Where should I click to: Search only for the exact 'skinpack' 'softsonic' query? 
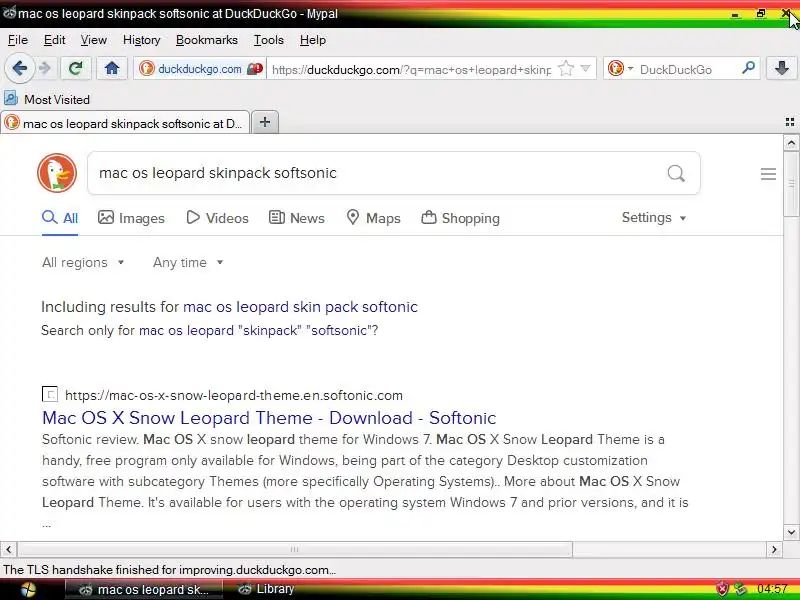coord(257,330)
